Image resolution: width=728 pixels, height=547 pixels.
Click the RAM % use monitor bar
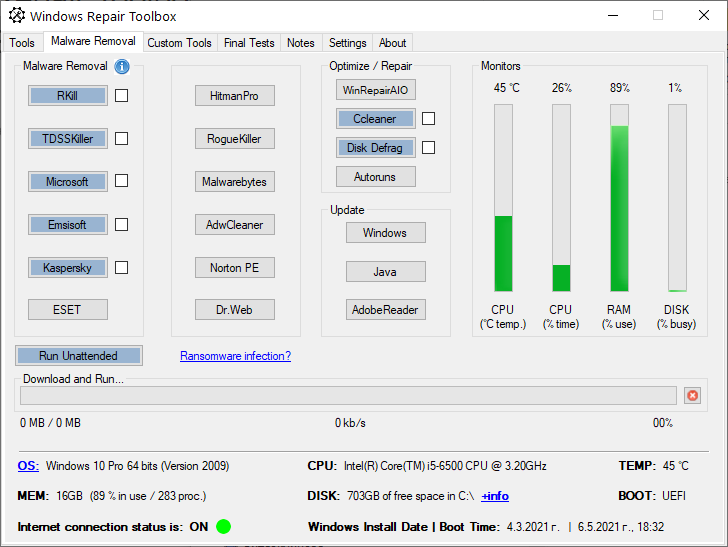pos(619,198)
